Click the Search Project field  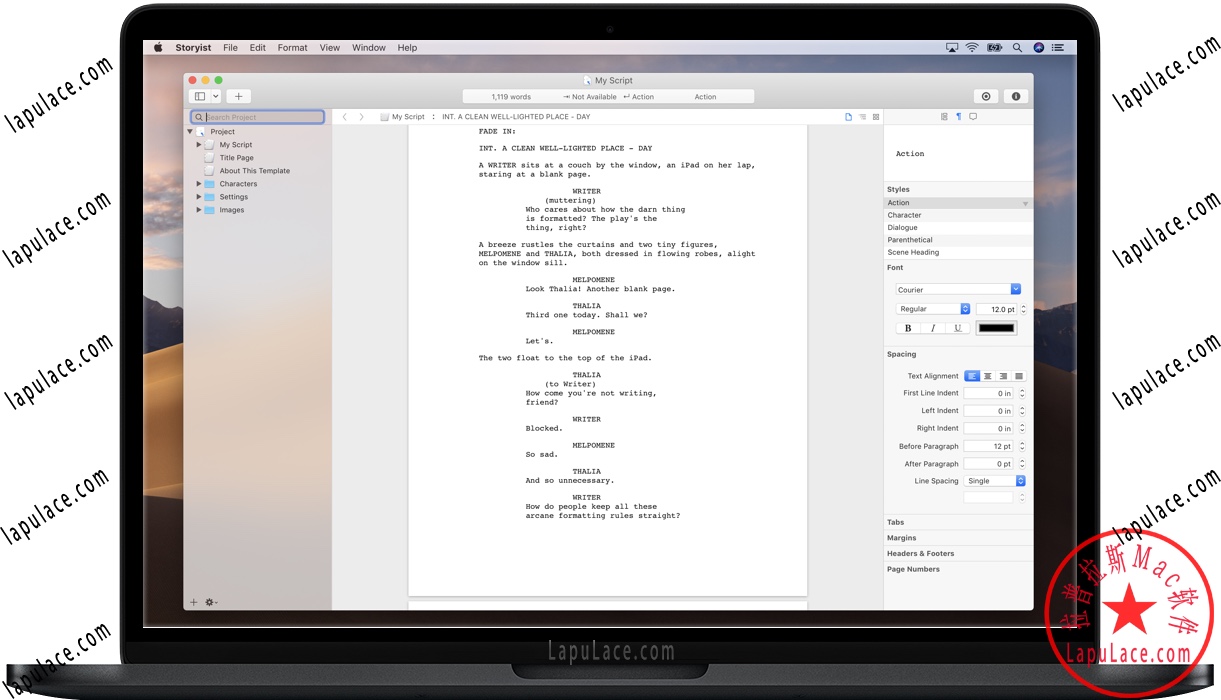click(258, 117)
